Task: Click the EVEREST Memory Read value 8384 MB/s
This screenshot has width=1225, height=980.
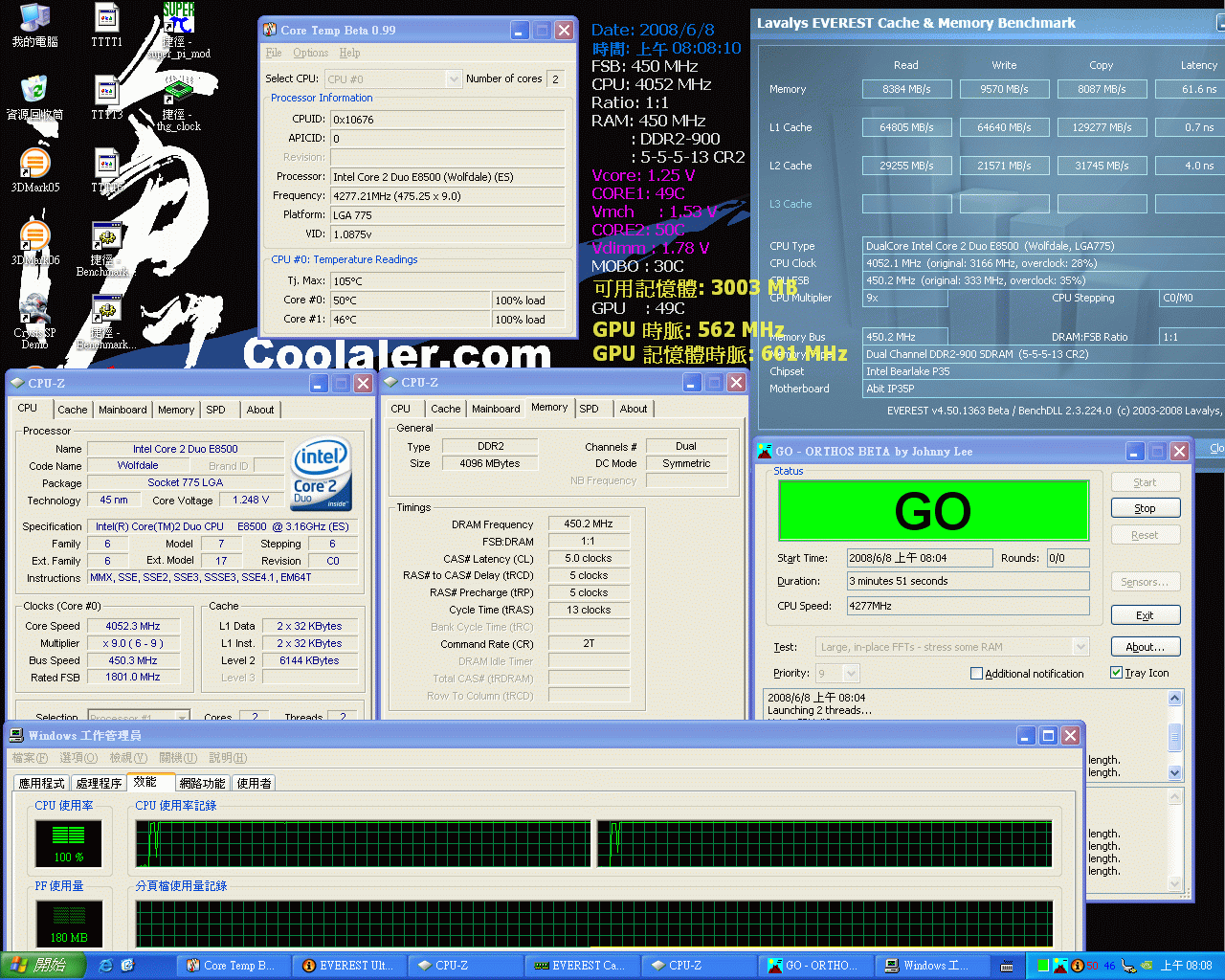Action: 906,89
